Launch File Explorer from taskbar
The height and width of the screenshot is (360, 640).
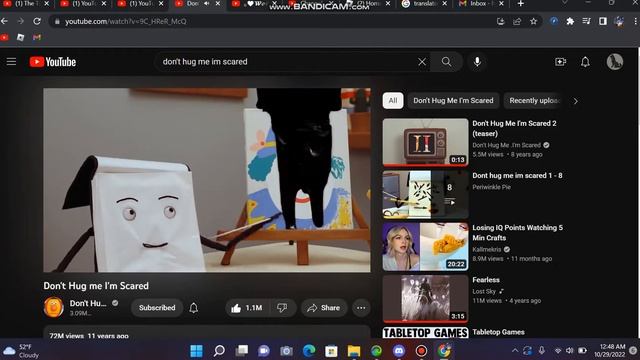(354, 351)
